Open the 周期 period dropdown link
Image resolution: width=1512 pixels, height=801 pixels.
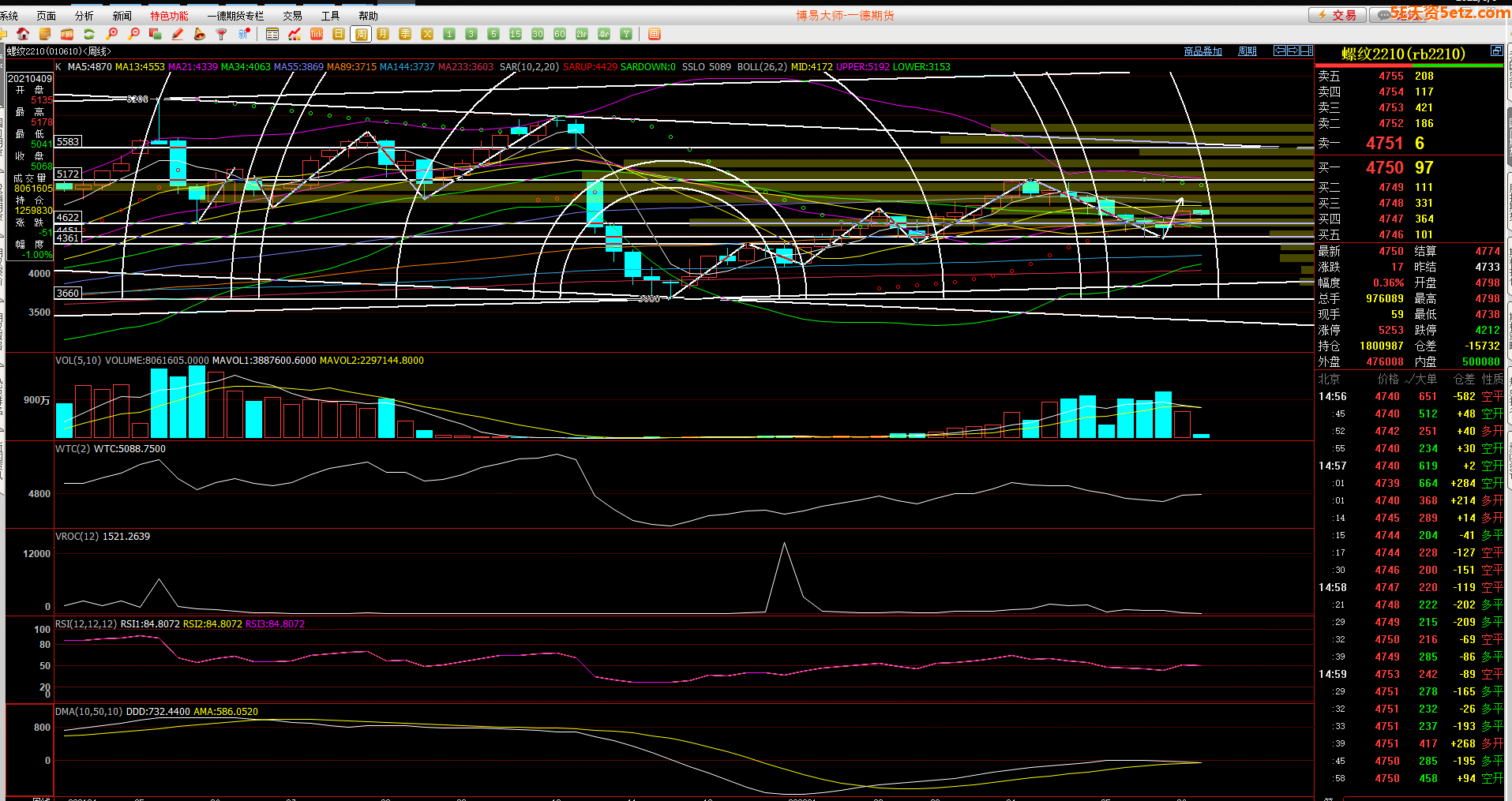(x=1247, y=51)
